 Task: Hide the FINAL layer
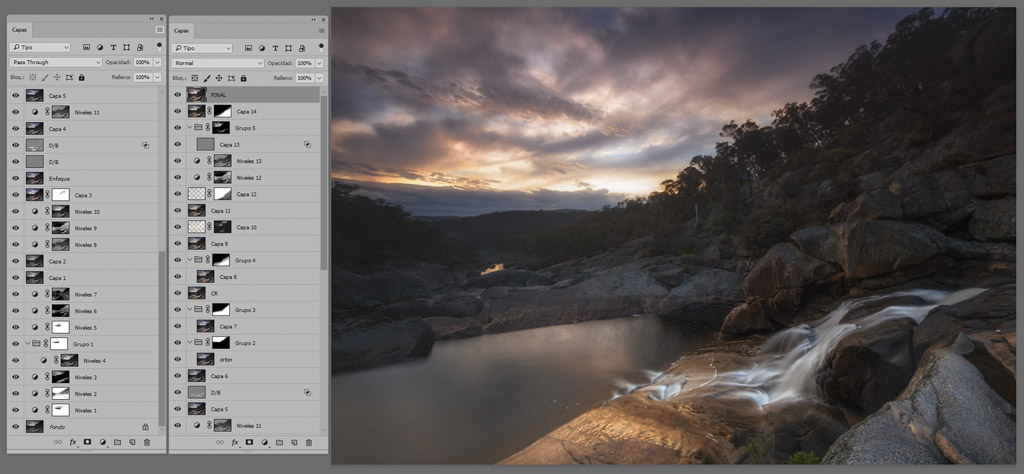pyautogui.click(x=178, y=95)
